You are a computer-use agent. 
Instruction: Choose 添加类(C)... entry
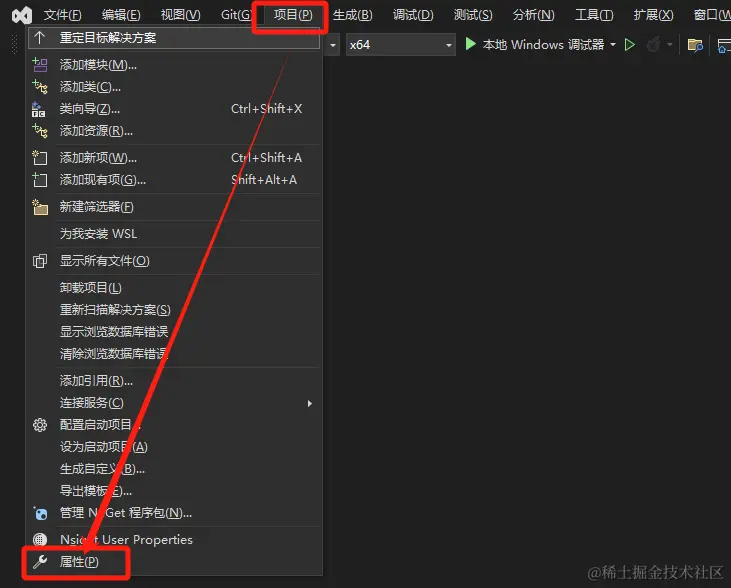click(174, 87)
